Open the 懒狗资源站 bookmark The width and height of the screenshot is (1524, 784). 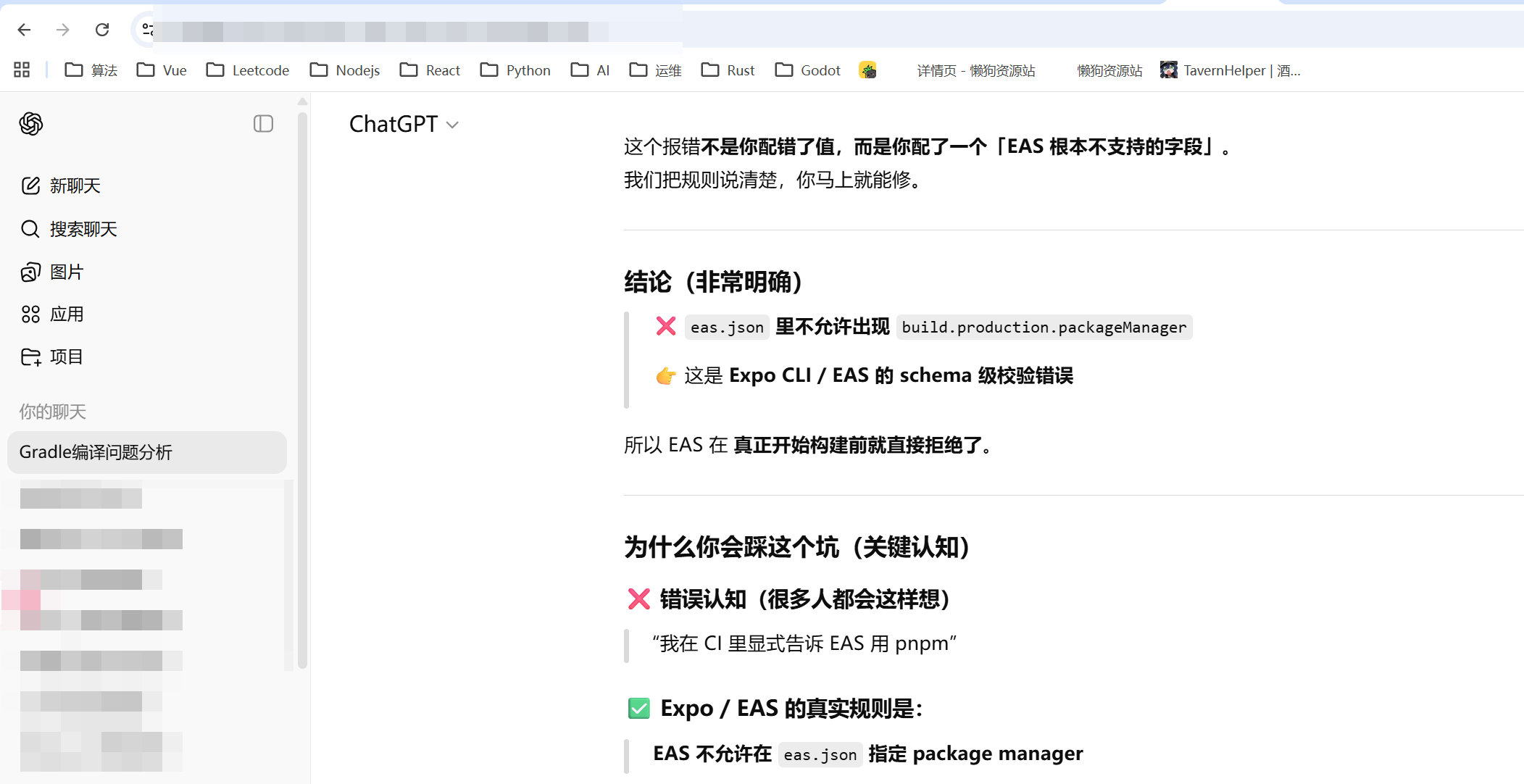tap(1109, 70)
